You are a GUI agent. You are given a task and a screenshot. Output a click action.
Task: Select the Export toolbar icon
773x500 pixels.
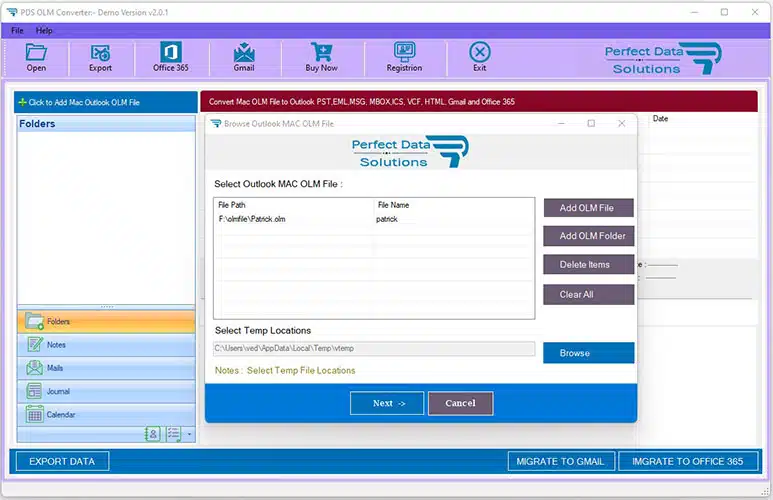click(100, 58)
